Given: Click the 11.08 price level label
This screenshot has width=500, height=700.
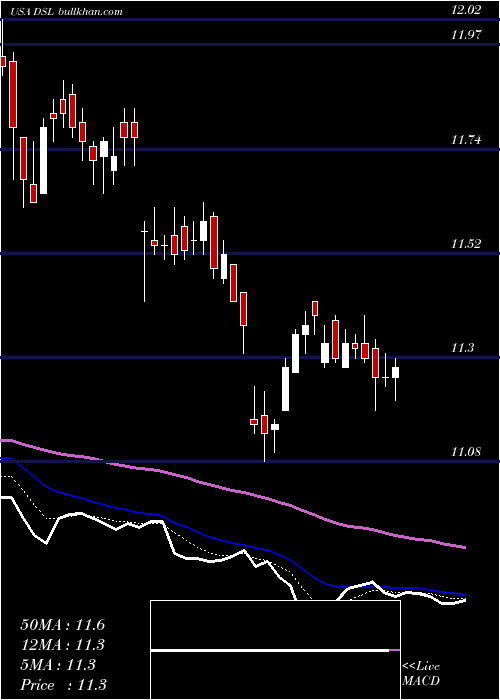Looking at the screenshot, I should 466,452.
